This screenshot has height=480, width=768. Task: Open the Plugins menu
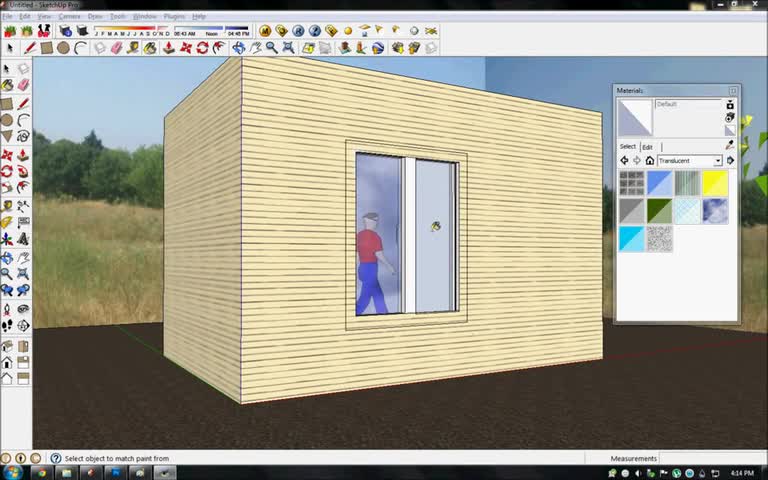tap(174, 17)
